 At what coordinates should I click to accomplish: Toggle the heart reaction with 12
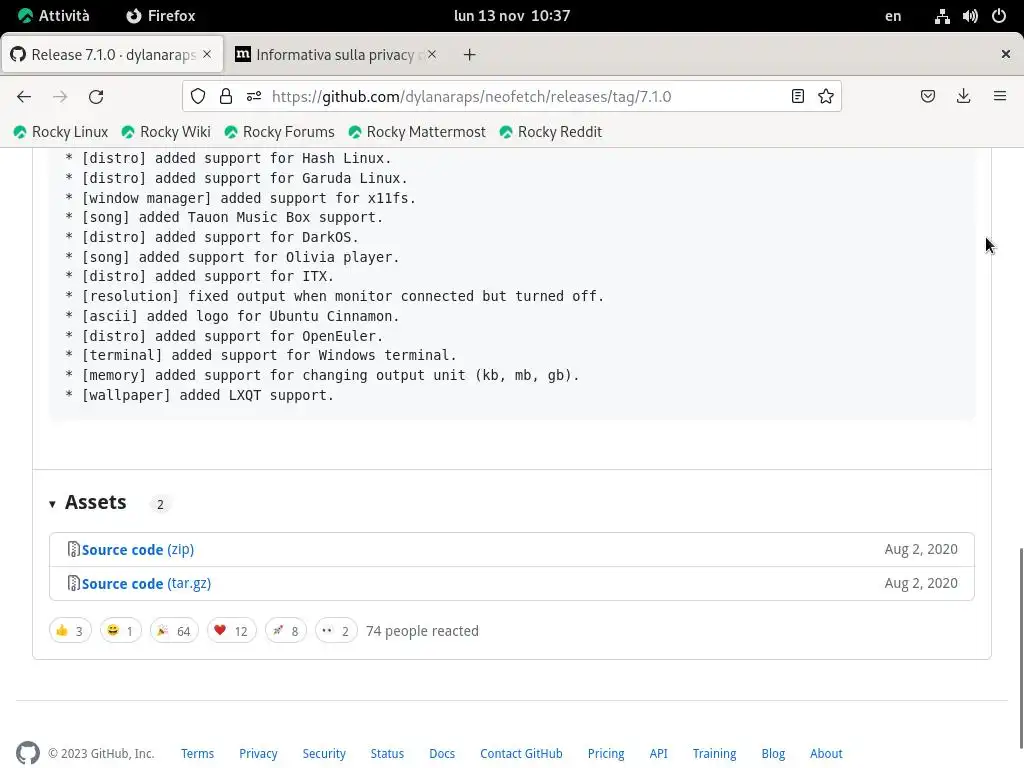[231, 631]
